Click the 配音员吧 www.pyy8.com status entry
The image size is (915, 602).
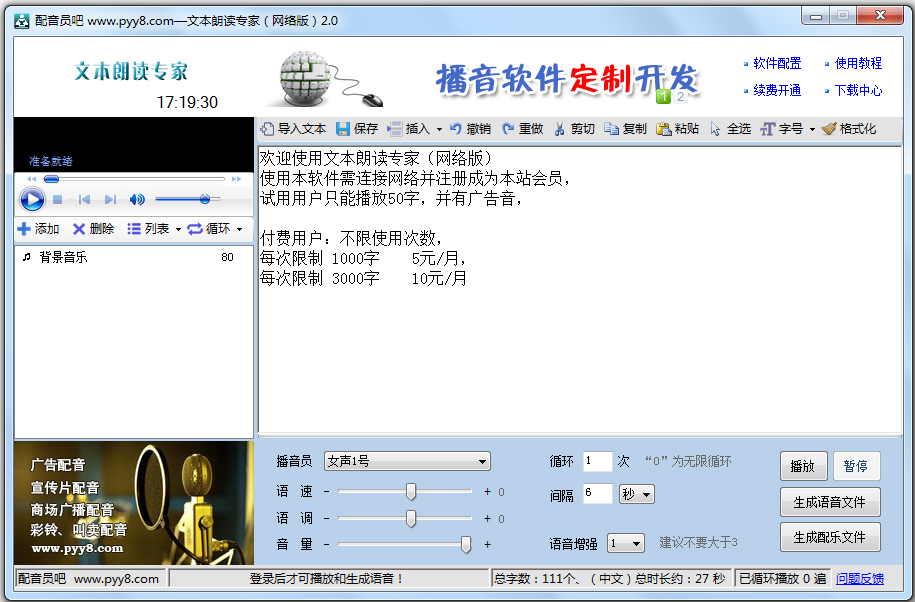coord(89,579)
